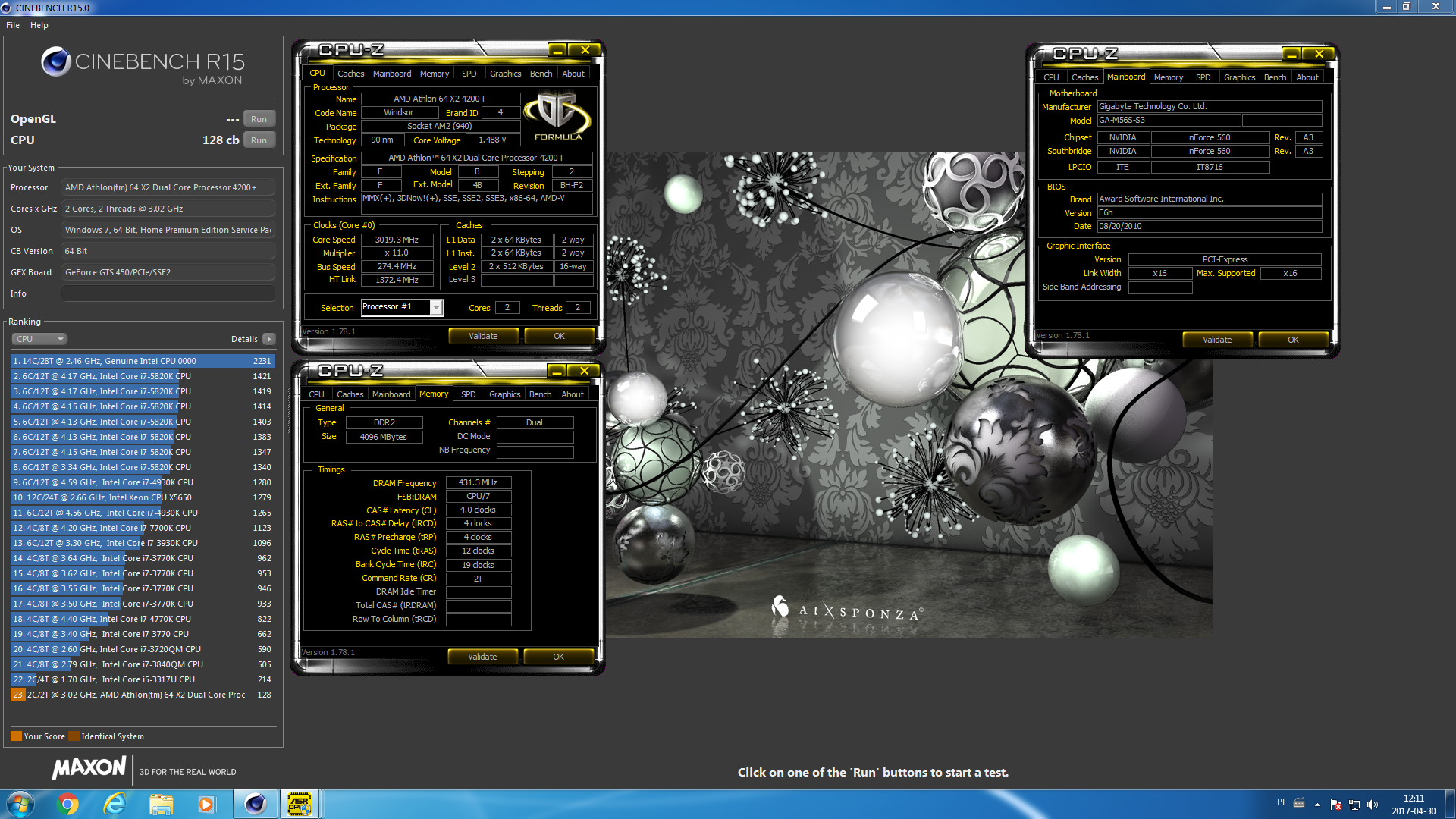Click the on-screen keyboard tray icon
The image size is (1456, 819).
pyautogui.click(x=1299, y=802)
